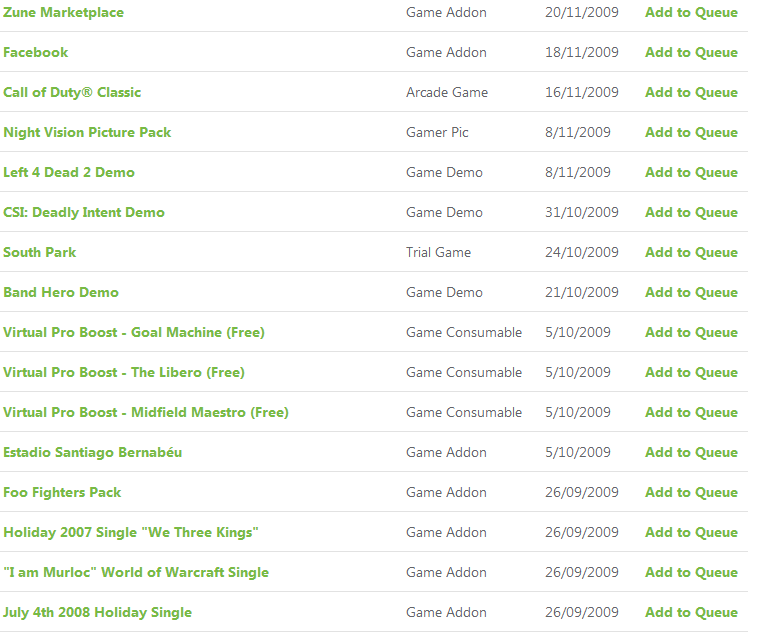Viewport: 774px width, 632px height.
Task: Add Estadio Santiago Bernabéu to queue
Action: [691, 452]
